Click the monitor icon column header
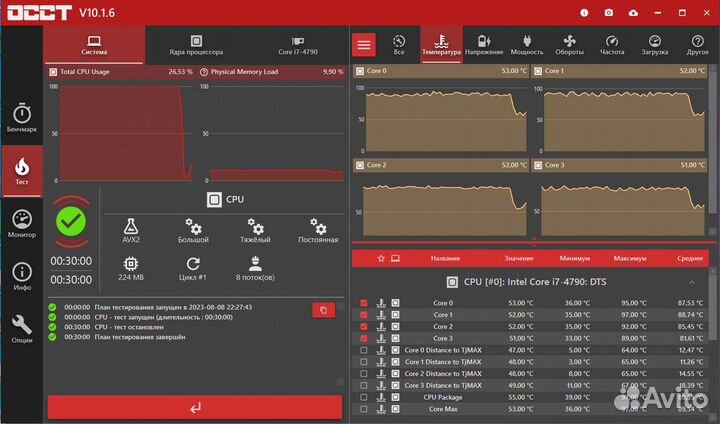The image size is (720, 424). [395, 259]
